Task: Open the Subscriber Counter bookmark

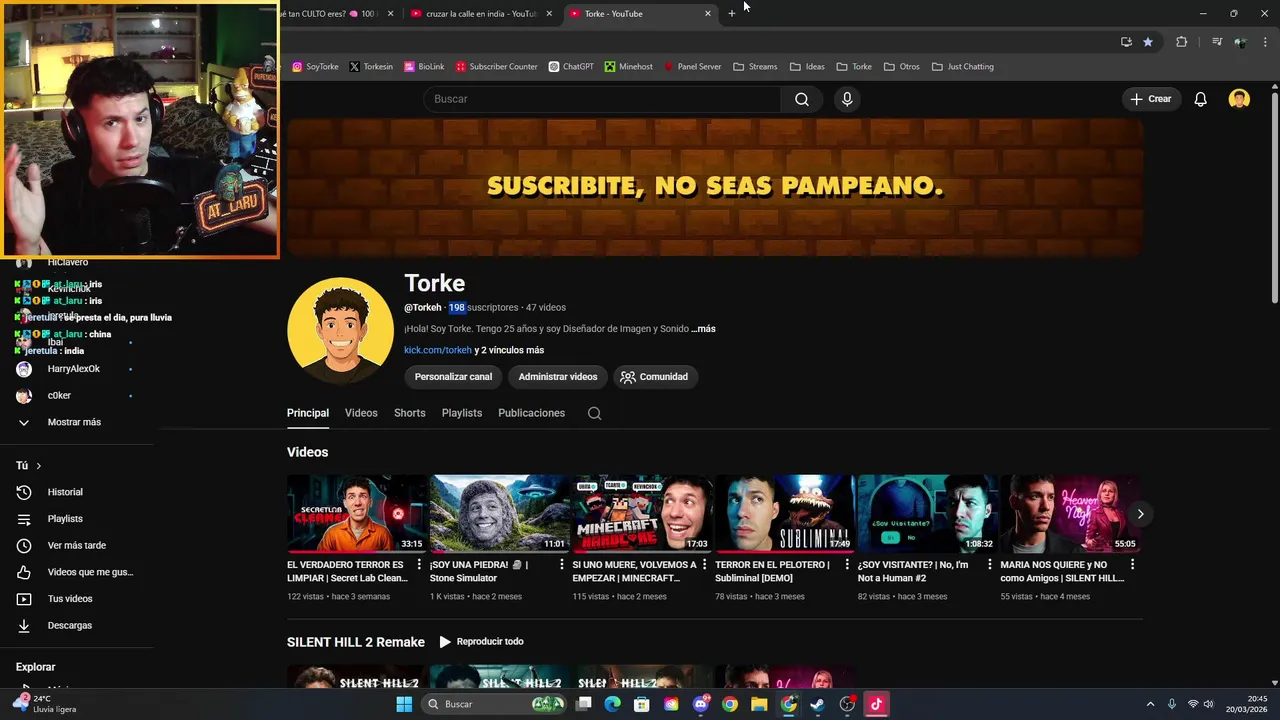Action: (497, 67)
